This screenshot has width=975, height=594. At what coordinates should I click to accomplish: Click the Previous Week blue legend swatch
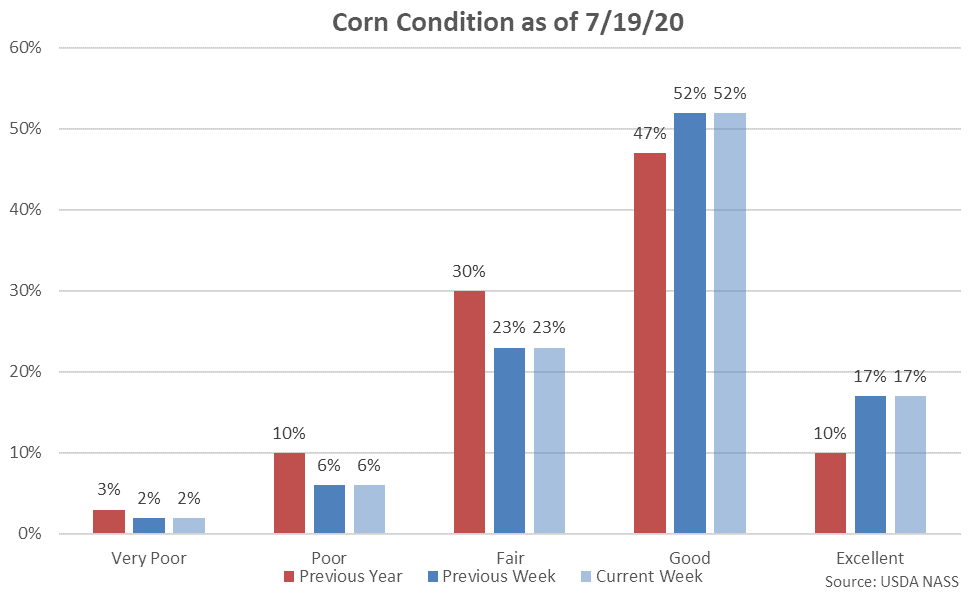tap(432, 577)
